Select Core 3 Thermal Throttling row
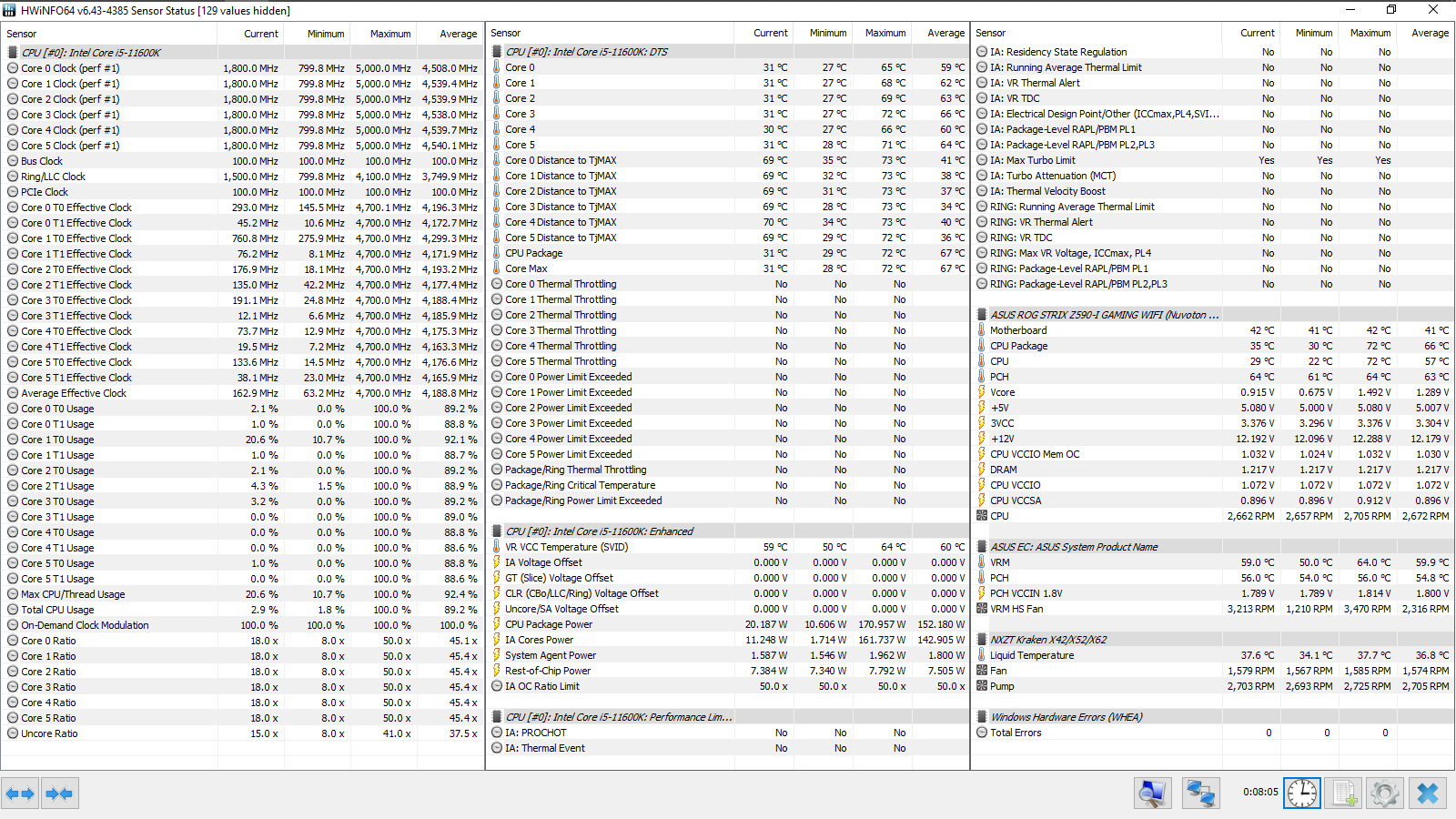 click(727, 330)
